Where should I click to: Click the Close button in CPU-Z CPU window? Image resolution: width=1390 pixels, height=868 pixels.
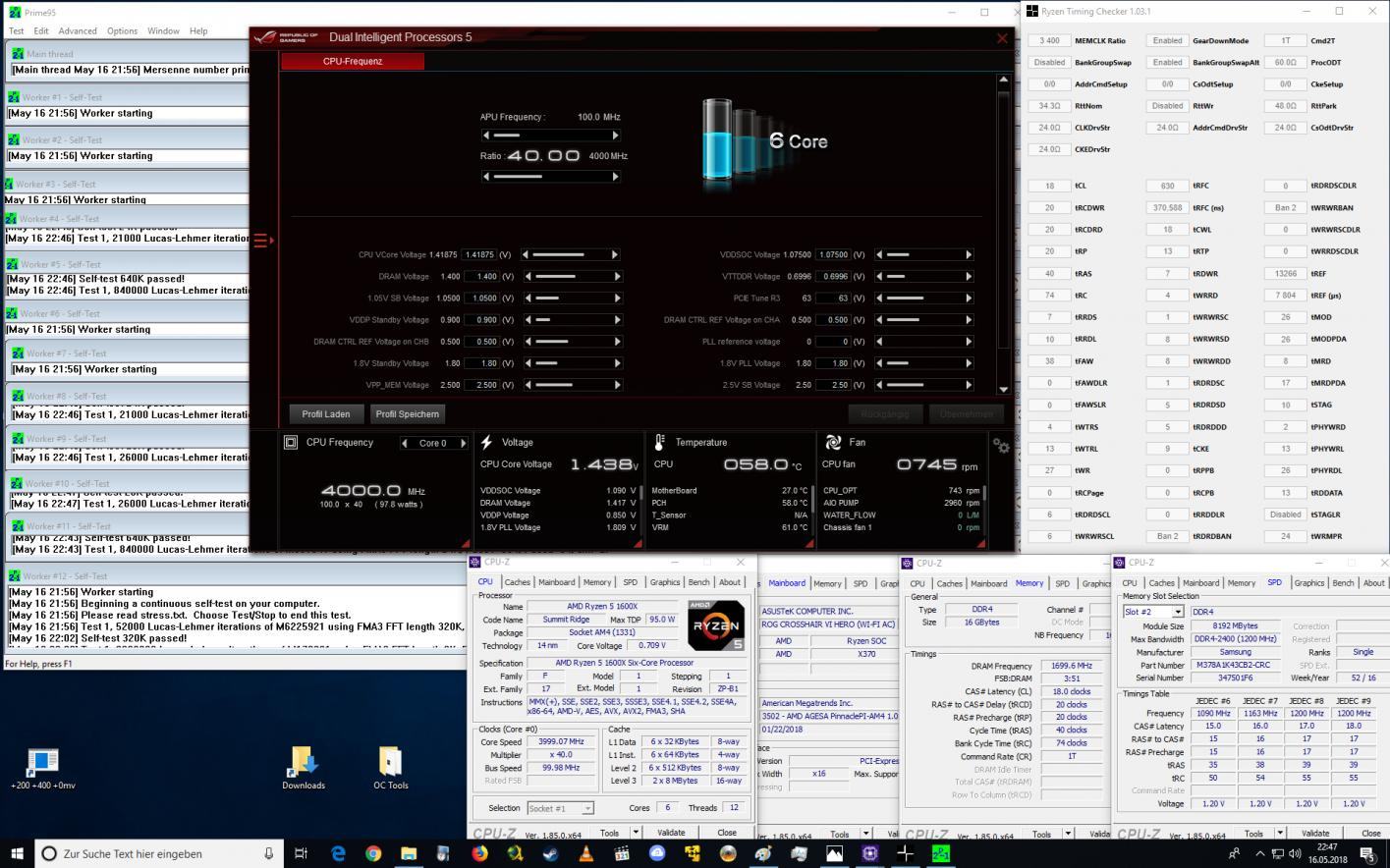[727, 833]
